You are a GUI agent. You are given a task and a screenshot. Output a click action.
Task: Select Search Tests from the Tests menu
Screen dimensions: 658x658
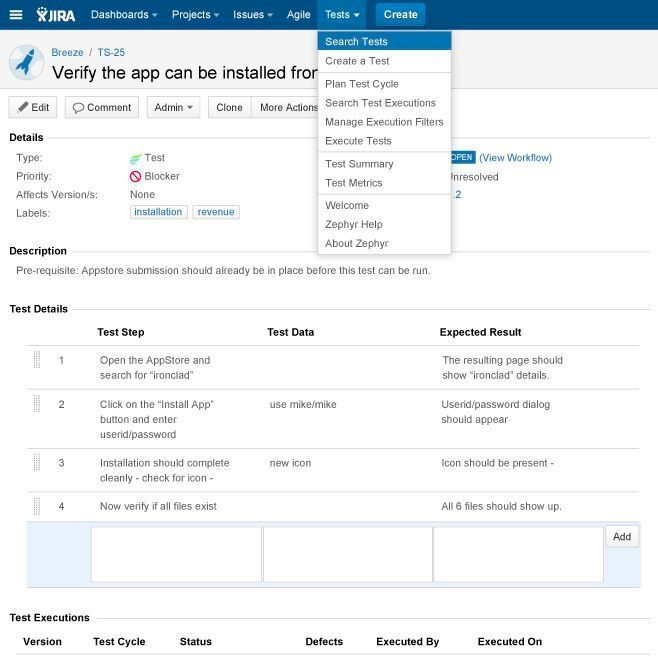point(356,42)
